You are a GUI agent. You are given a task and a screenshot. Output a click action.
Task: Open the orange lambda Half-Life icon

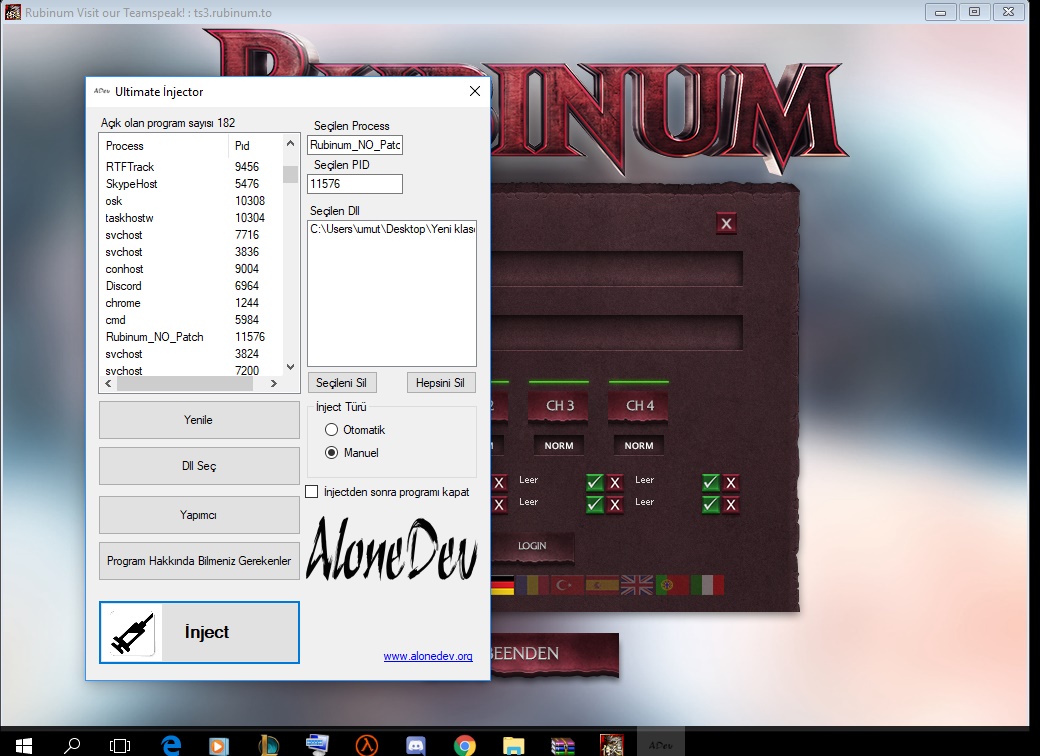click(x=366, y=745)
